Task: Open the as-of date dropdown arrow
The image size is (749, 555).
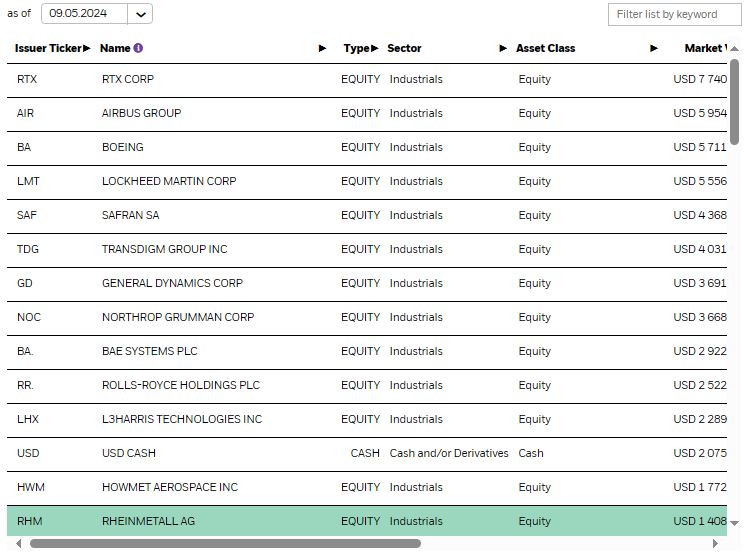Action: pos(140,14)
